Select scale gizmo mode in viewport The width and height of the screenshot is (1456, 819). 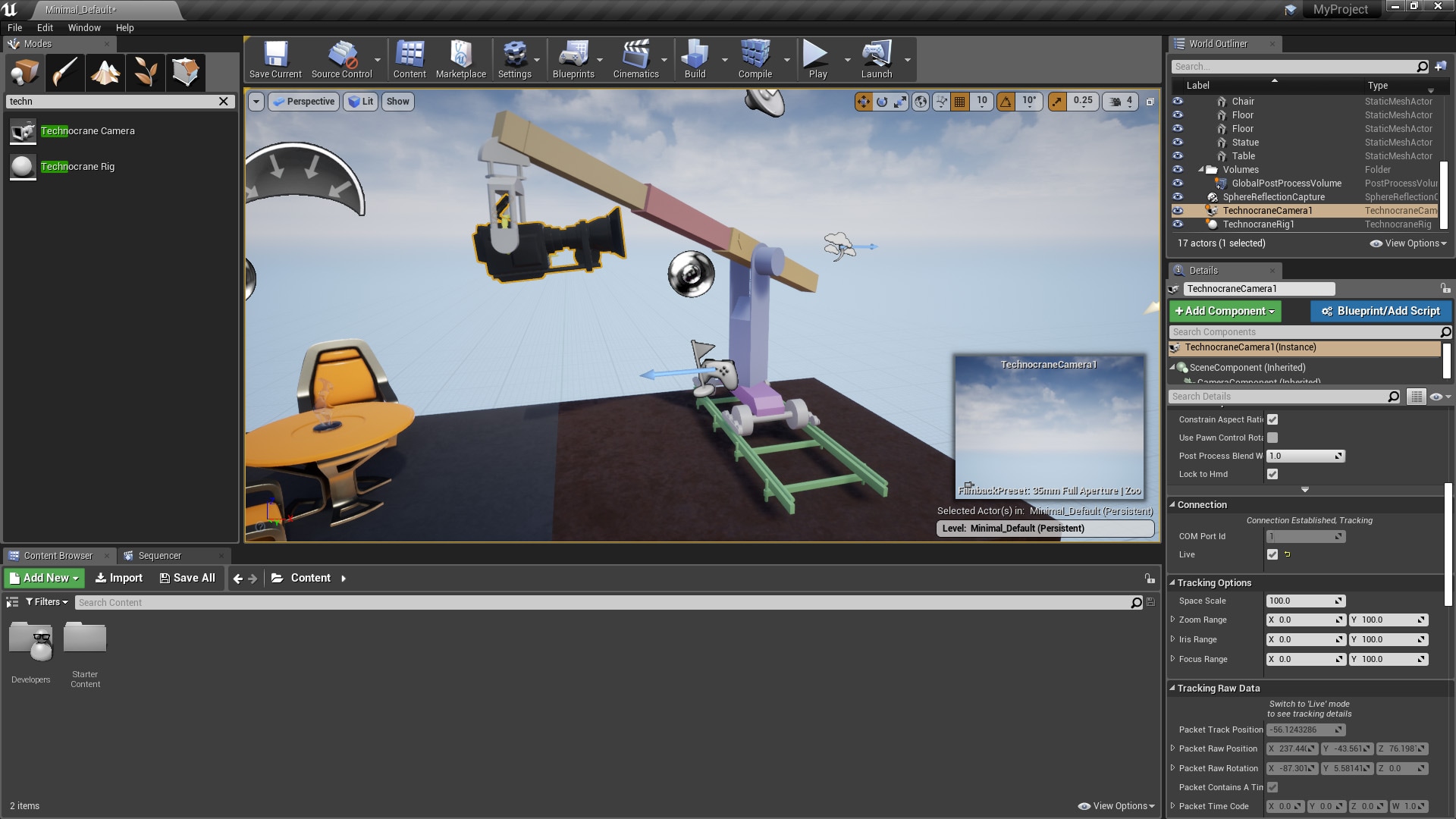(900, 102)
